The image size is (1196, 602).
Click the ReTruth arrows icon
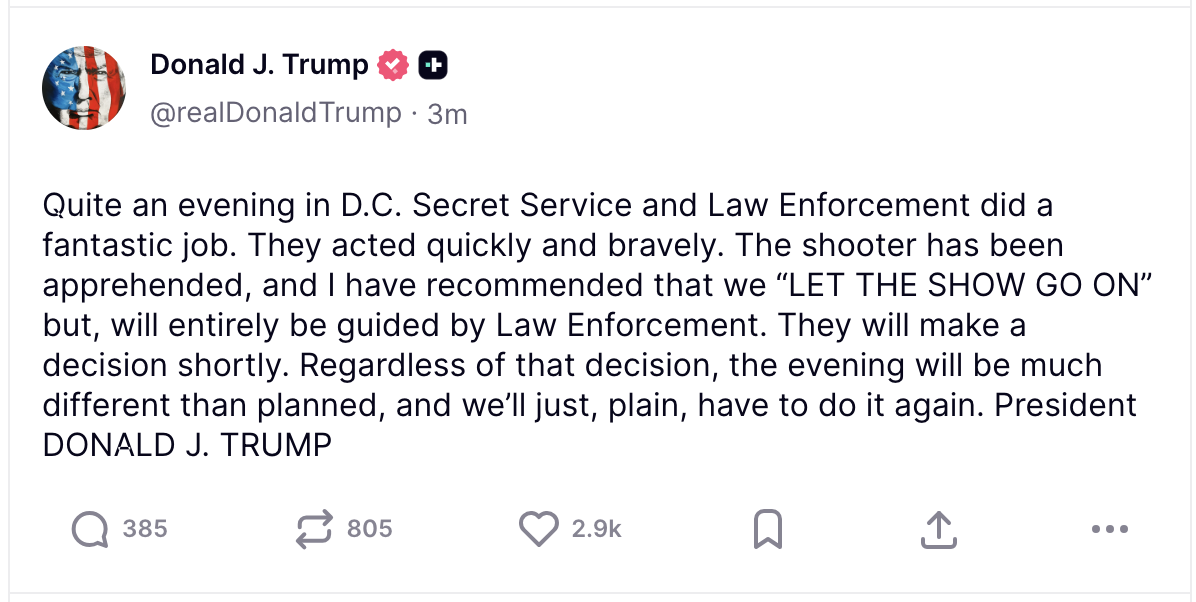[315, 529]
